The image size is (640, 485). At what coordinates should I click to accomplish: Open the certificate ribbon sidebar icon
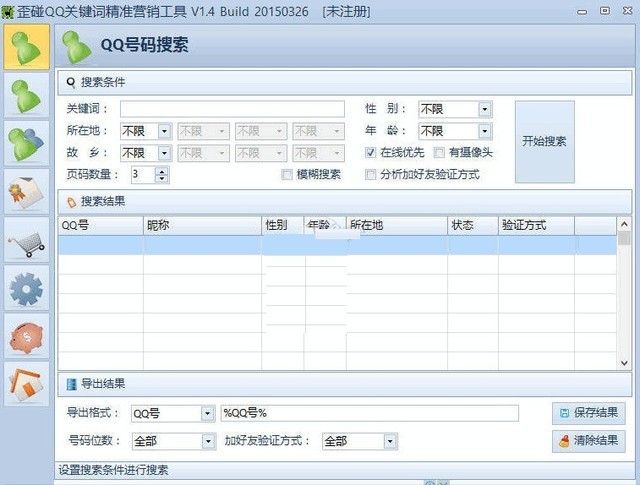point(27,192)
